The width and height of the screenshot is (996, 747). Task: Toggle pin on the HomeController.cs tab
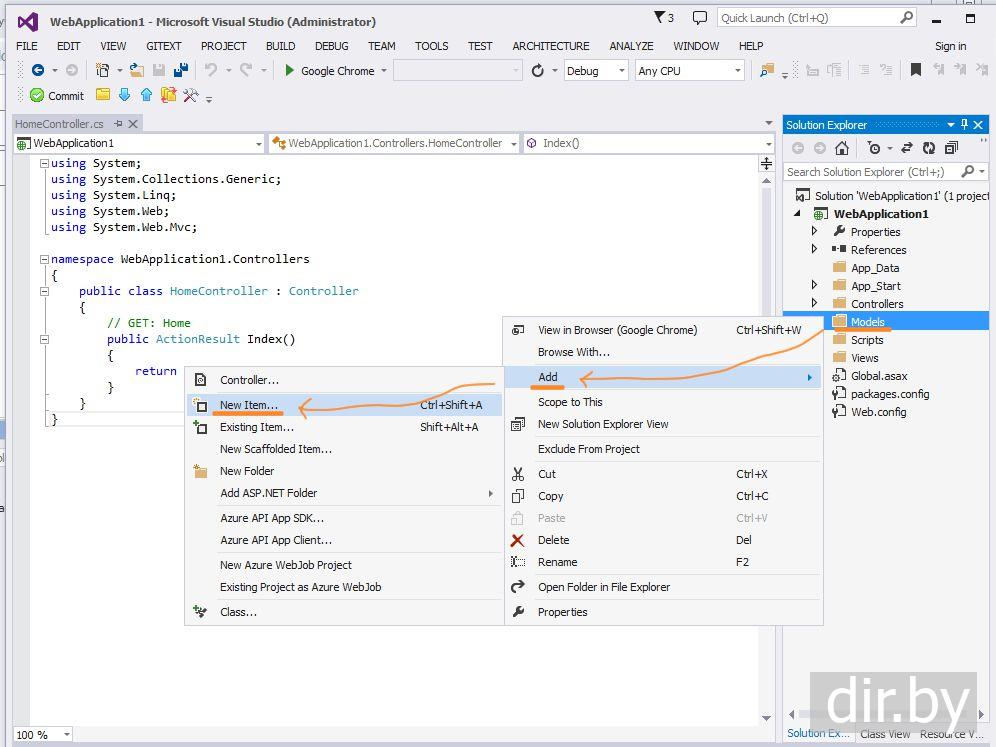118,124
